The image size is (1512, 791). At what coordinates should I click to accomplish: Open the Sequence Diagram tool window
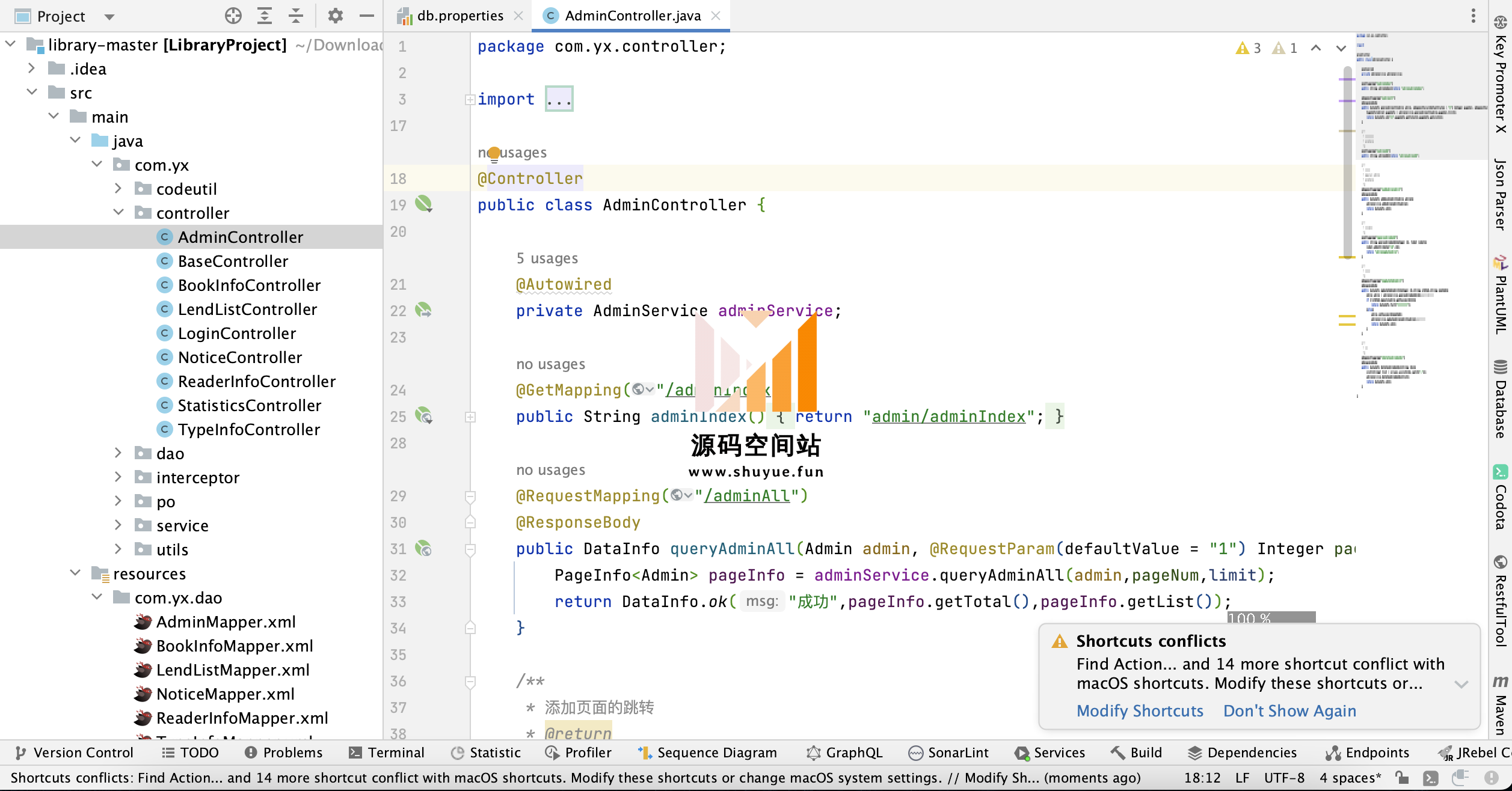click(707, 753)
